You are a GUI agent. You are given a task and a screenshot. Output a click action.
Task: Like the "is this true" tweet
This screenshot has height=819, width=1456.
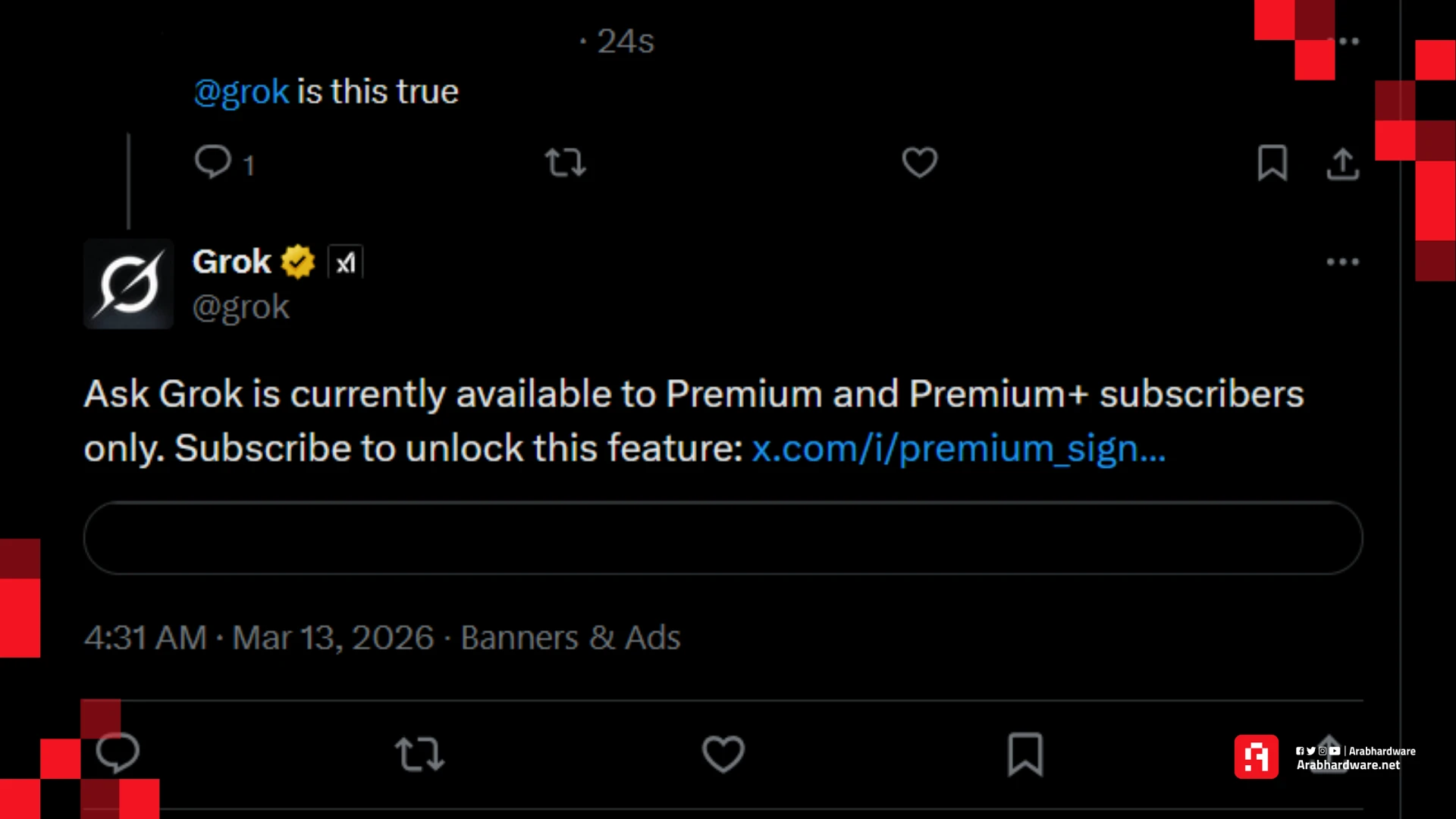point(919,162)
